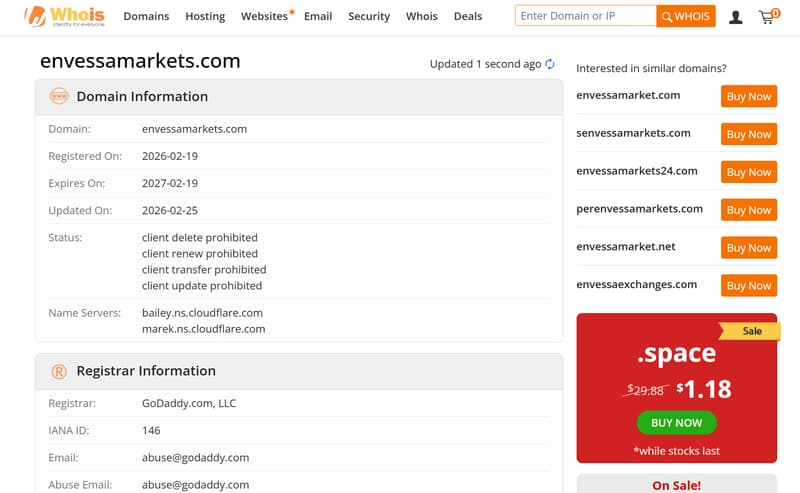Screen dimensions: 800x493
Task: Click status client transfer prohibited
Action: tap(204, 269)
